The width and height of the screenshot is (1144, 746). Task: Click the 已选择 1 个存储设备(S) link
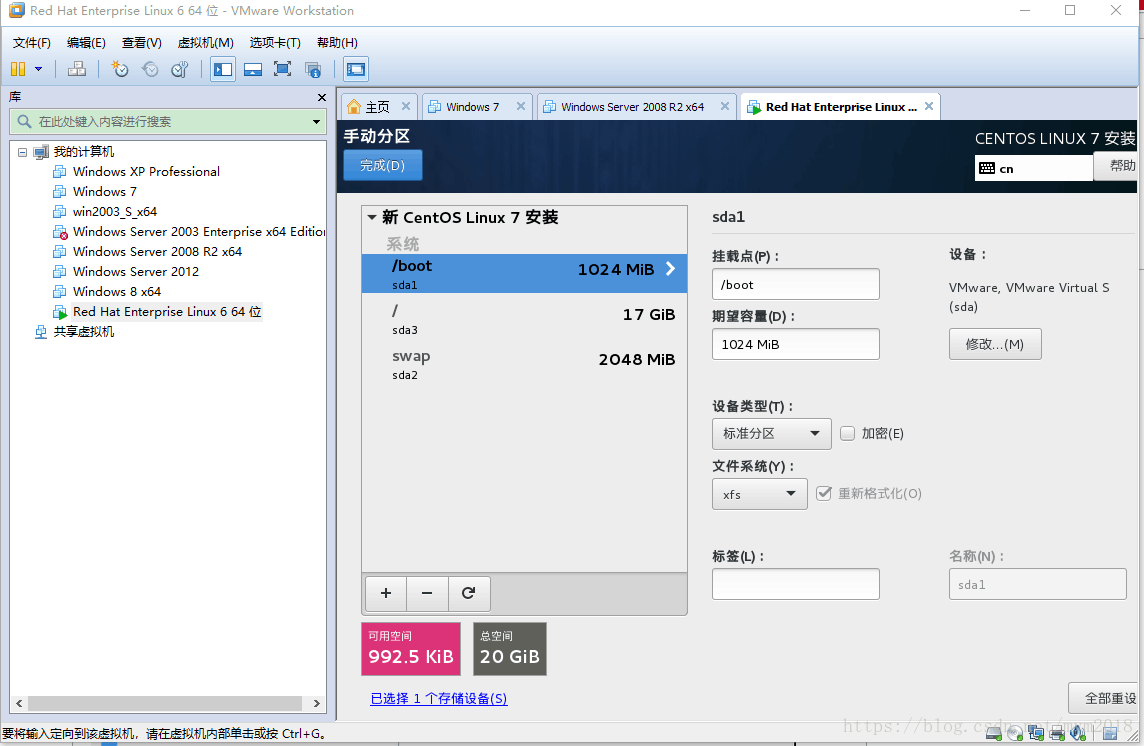[x=438, y=699]
